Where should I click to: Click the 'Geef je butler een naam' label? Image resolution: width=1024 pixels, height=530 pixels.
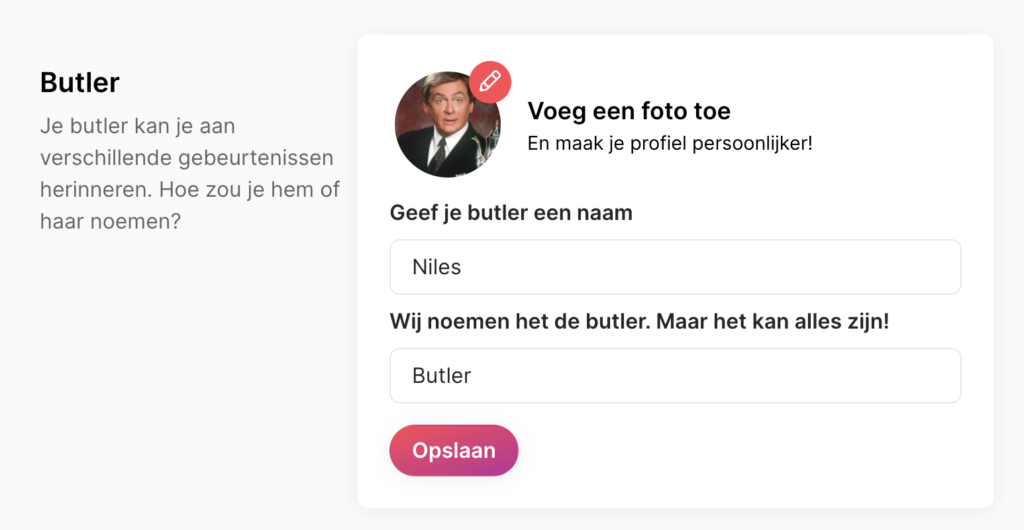(x=511, y=213)
